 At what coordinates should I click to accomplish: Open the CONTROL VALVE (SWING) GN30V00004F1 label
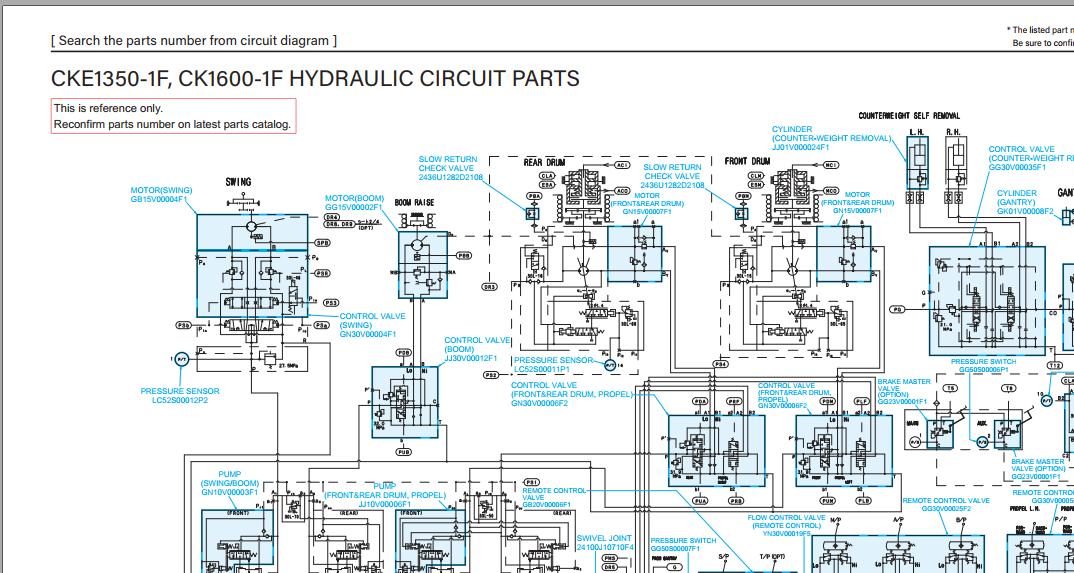pos(373,325)
